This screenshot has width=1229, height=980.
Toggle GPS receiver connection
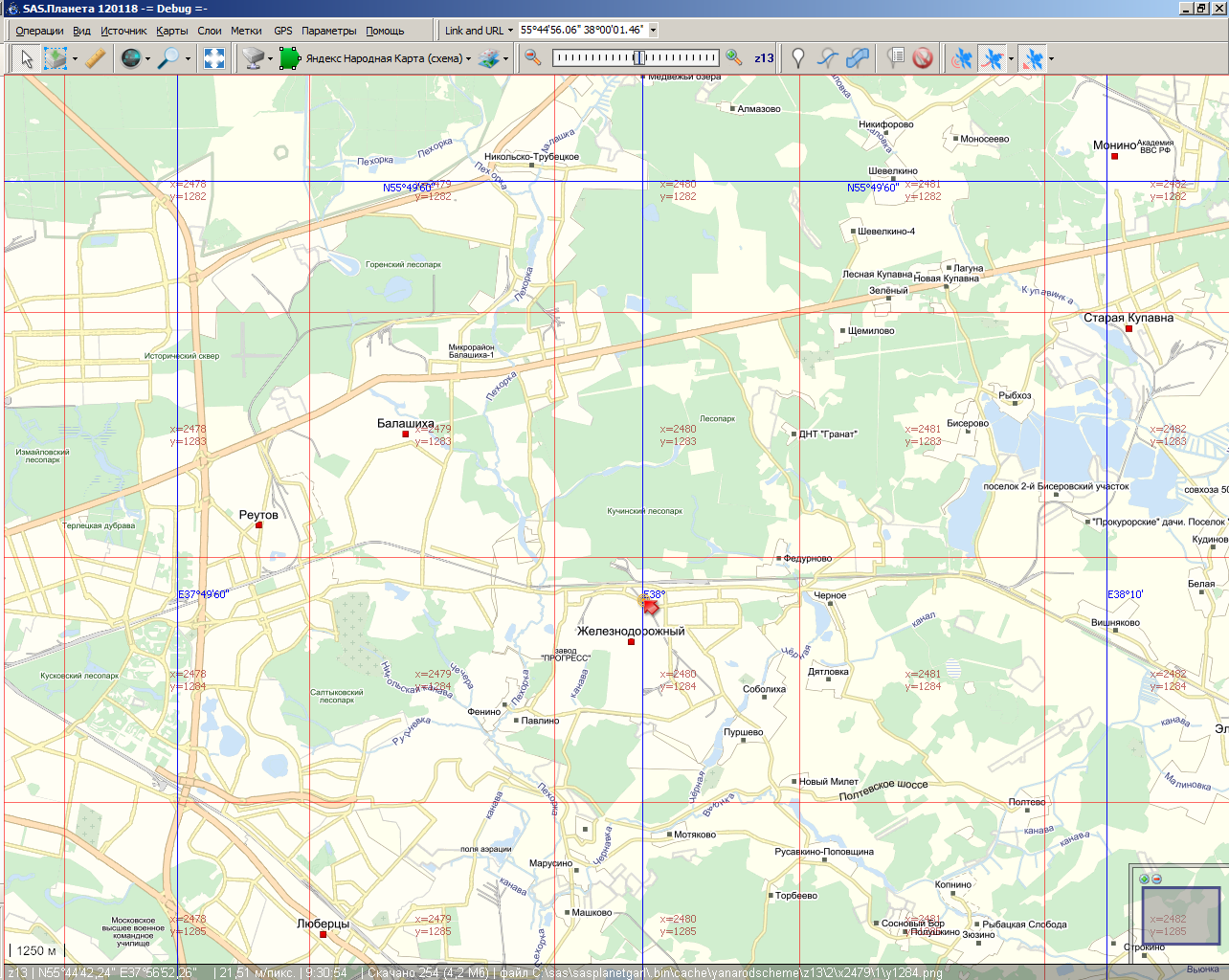[962, 58]
